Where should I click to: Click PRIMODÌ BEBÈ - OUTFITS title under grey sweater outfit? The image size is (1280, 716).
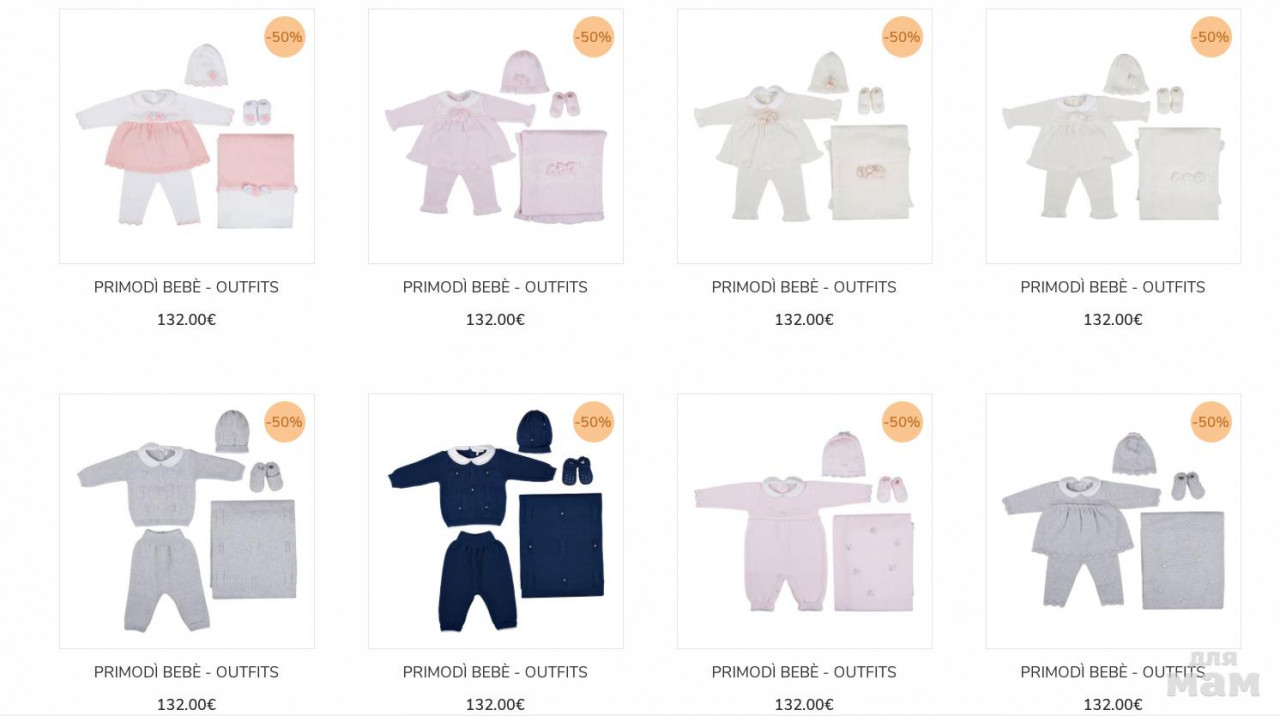click(x=186, y=672)
